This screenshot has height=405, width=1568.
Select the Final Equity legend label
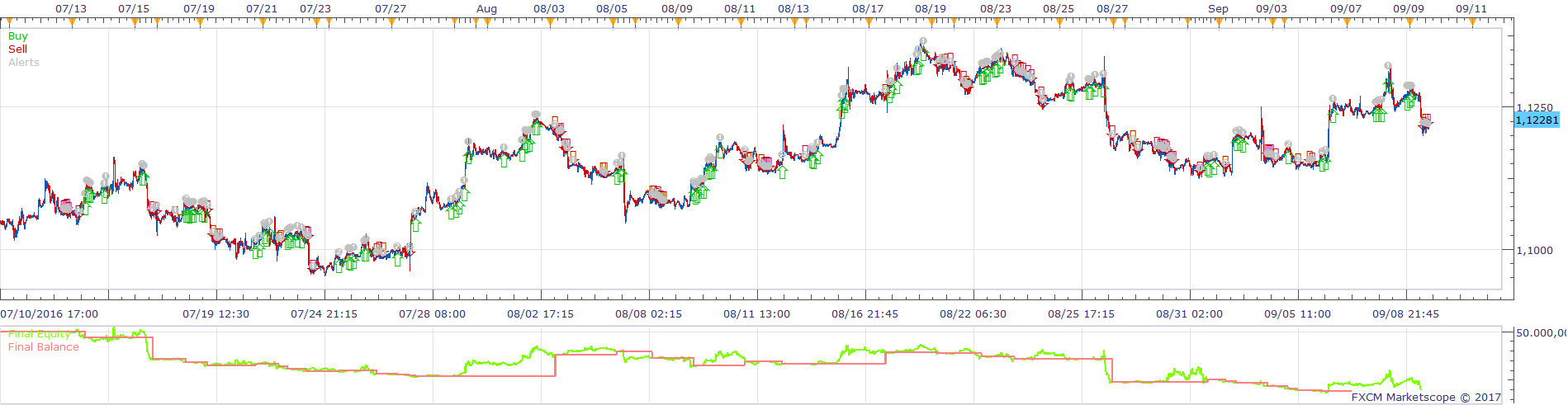pos(40,334)
